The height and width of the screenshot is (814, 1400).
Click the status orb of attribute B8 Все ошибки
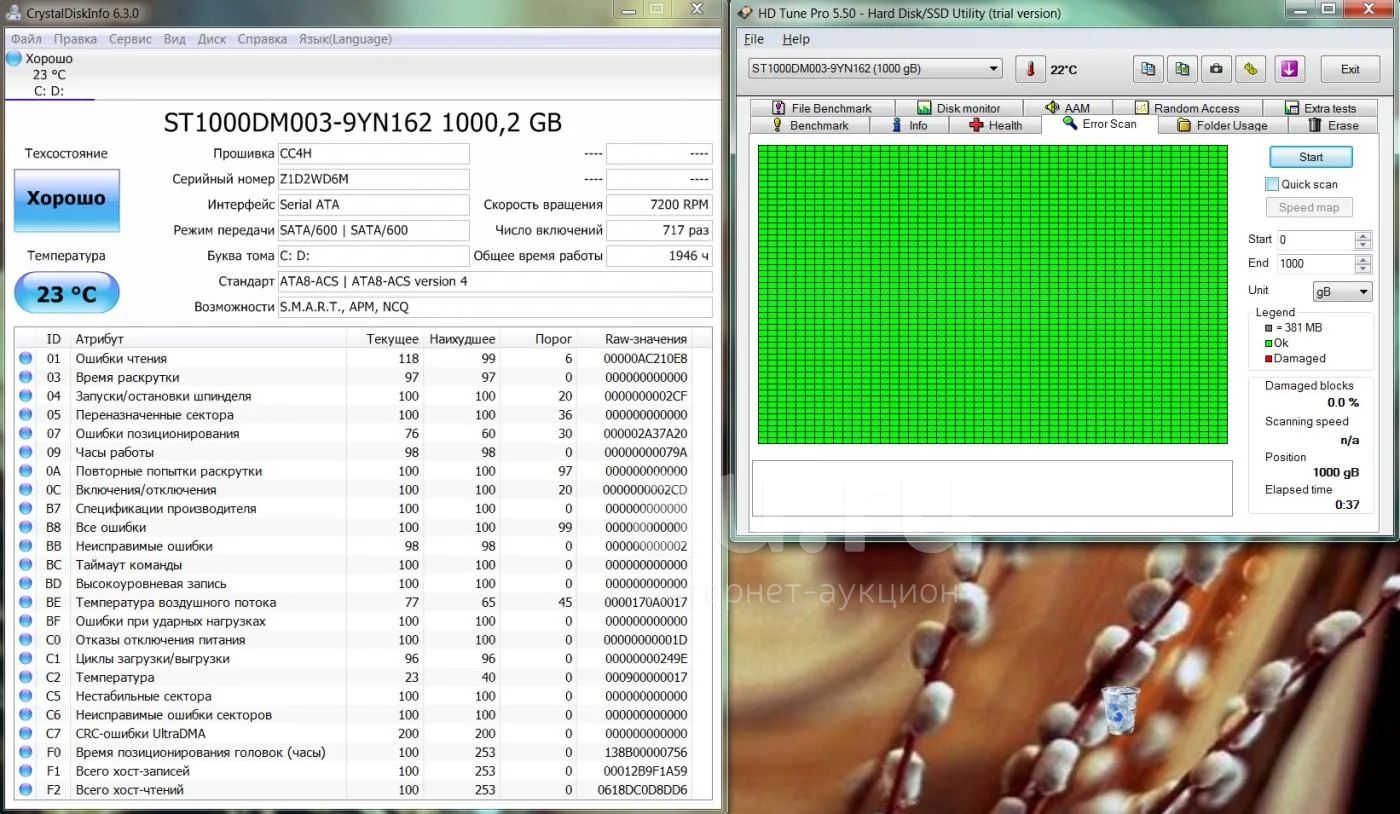click(x=26, y=527)
